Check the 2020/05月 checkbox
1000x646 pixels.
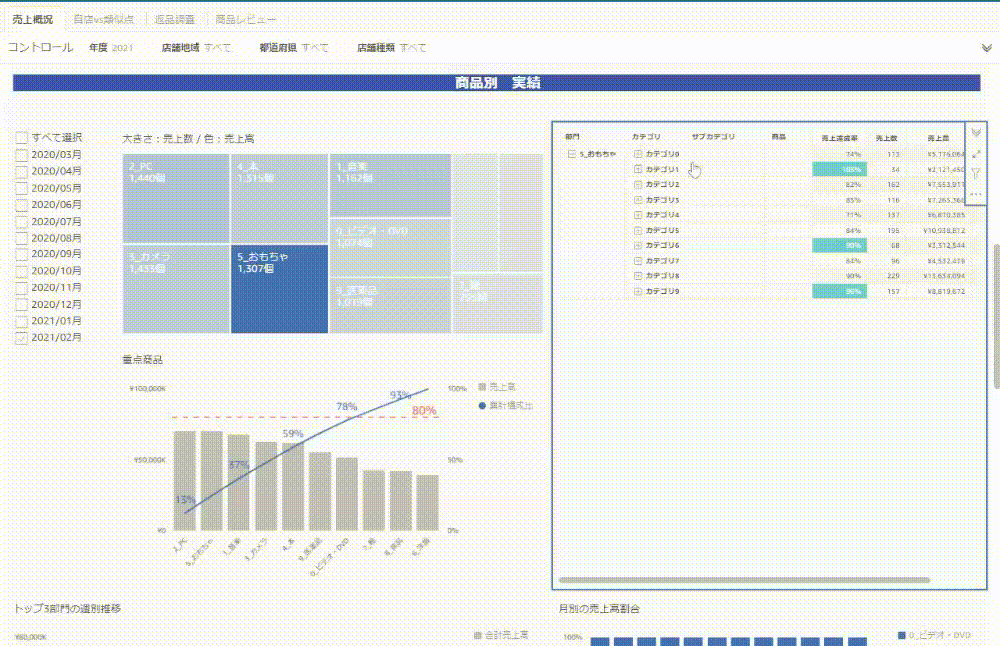[x=22, y=188]
